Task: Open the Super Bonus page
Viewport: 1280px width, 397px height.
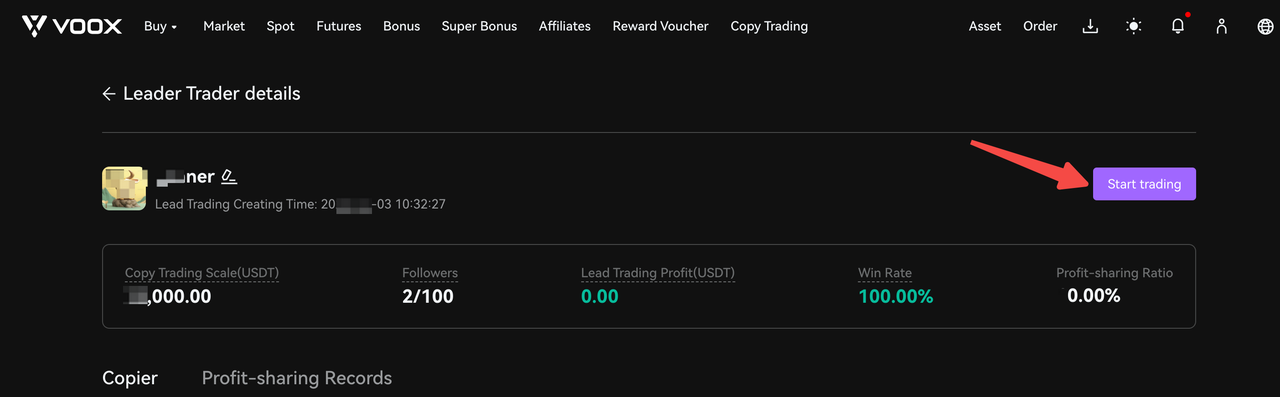Action: [x=479, y=26]
